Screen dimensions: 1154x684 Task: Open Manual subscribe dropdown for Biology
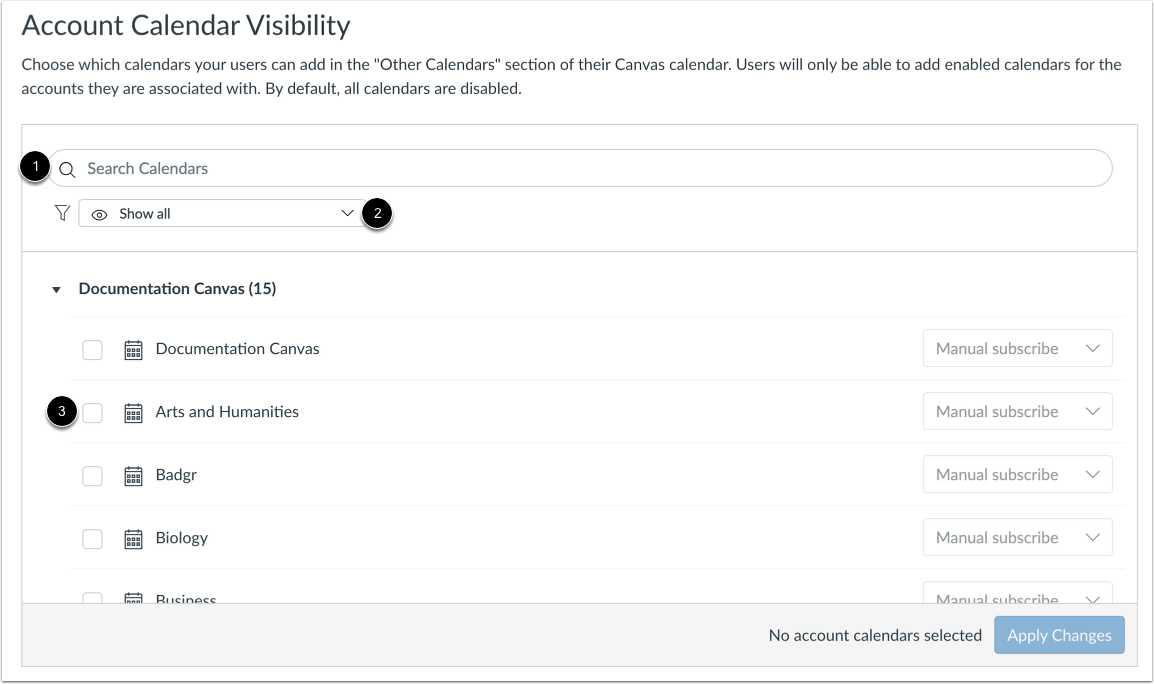[x=1017, y=537]
